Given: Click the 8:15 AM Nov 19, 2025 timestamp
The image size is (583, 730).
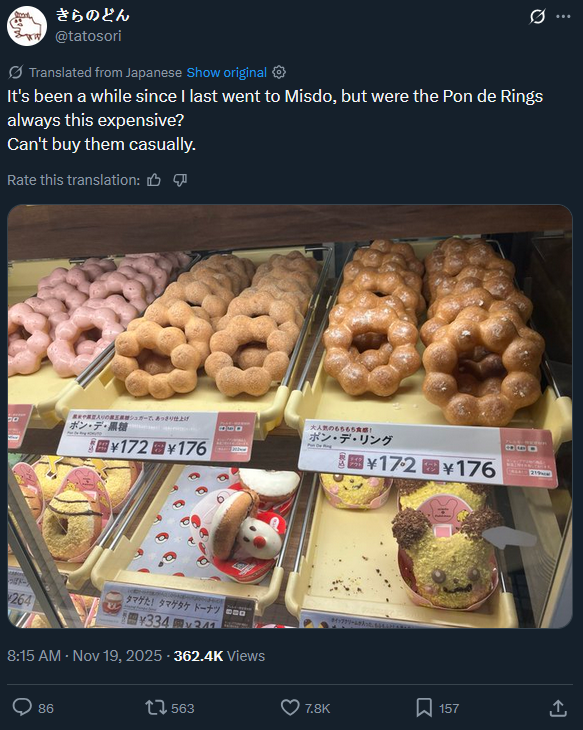Looking at the screenshot, I should pyautogui.click(x=84, y=656).
